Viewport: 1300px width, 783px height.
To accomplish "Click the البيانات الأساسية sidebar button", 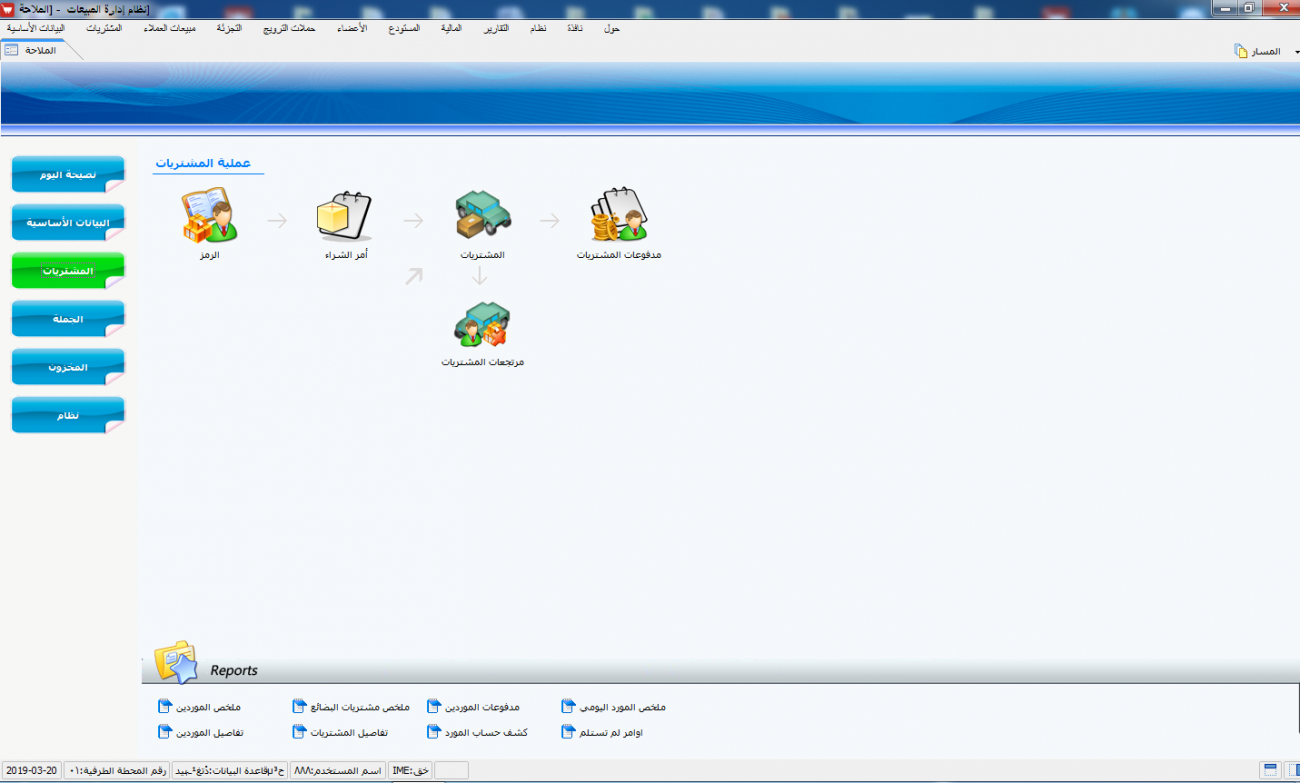I will click(x=68, y=222).
